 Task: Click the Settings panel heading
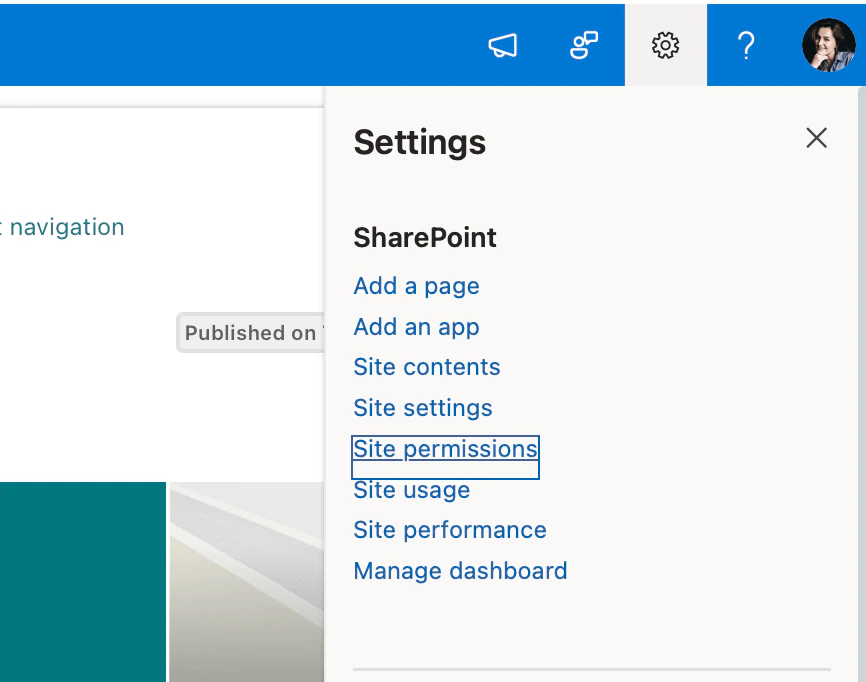tap(420, 142)
